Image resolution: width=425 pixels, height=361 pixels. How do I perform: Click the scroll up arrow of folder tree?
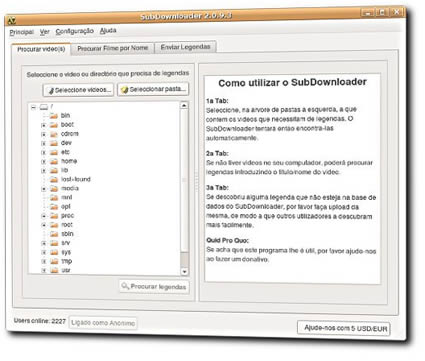(x=184, y=106)
